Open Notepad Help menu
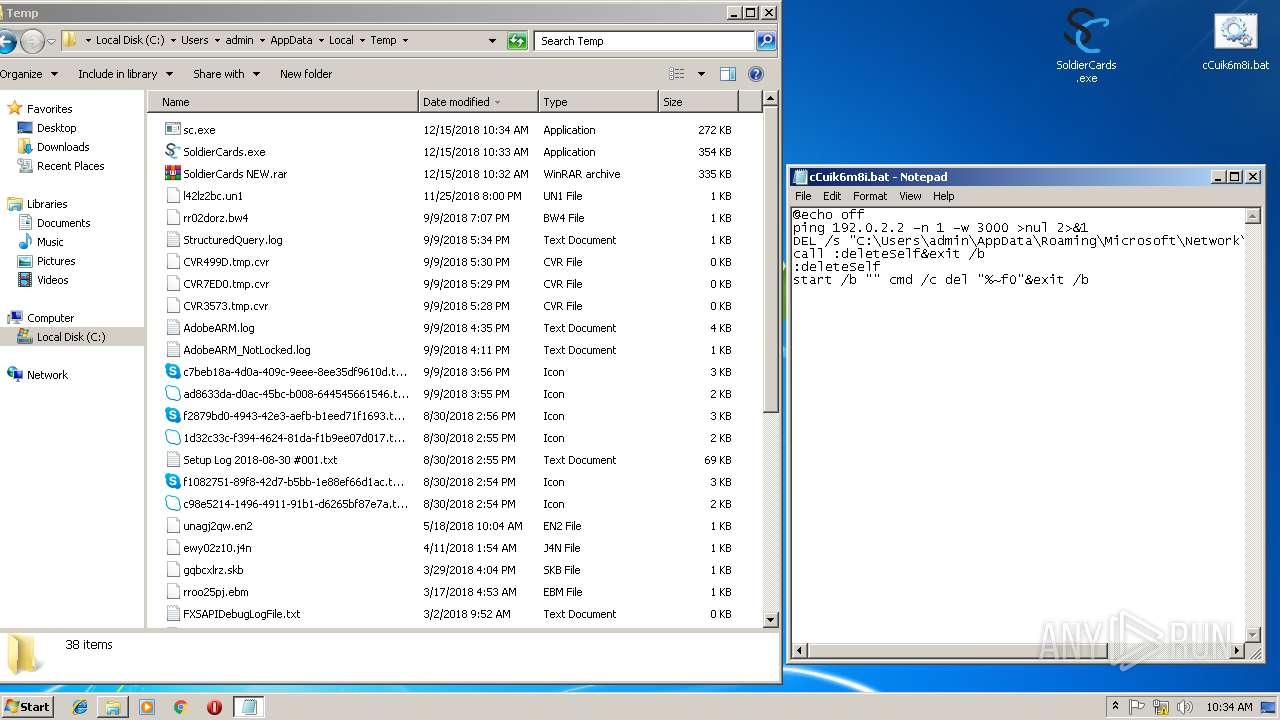This screenshot has height=720, width=1280. (x=944, y=196)
